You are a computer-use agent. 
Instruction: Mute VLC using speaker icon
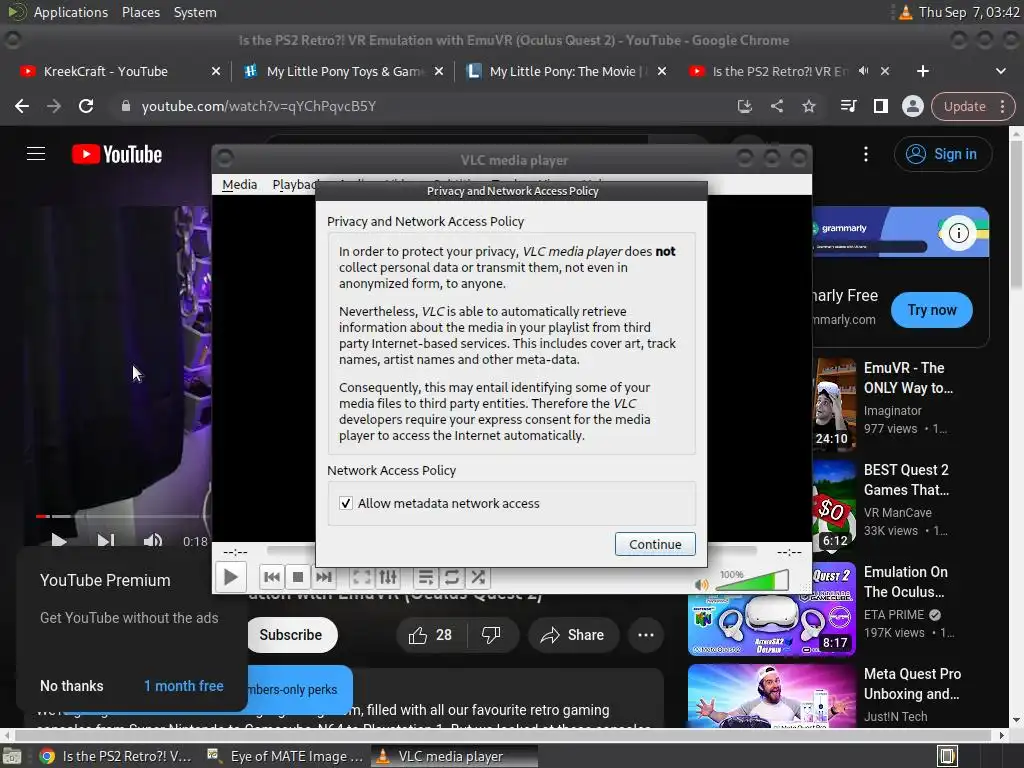click(701, 584)
